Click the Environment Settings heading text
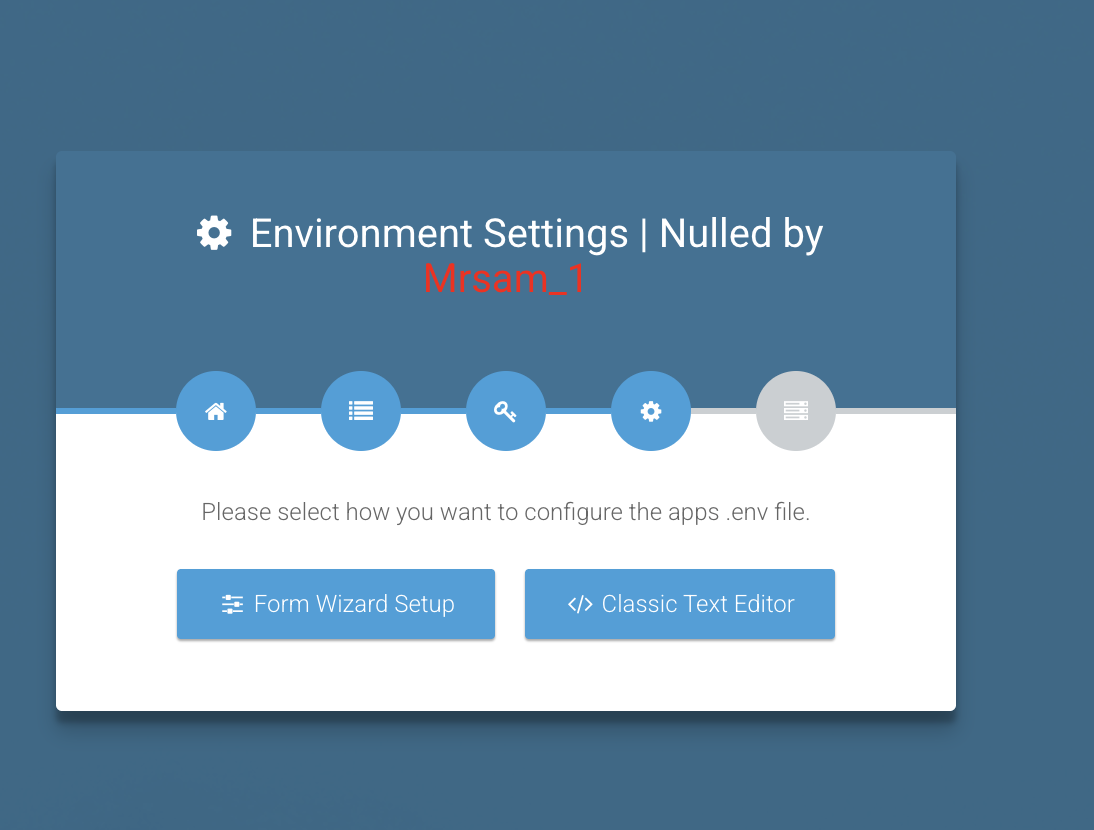 click(x=439, y=233)
